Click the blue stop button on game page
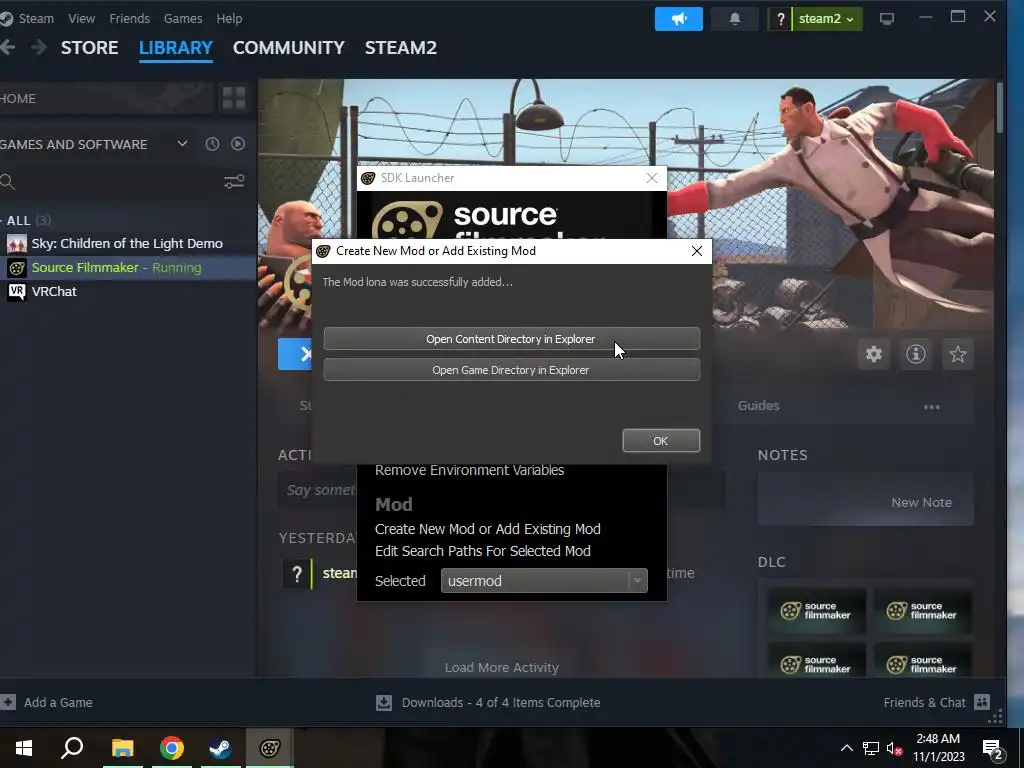The height and width of the screenshot is (768, 1024). coord(295,354)
